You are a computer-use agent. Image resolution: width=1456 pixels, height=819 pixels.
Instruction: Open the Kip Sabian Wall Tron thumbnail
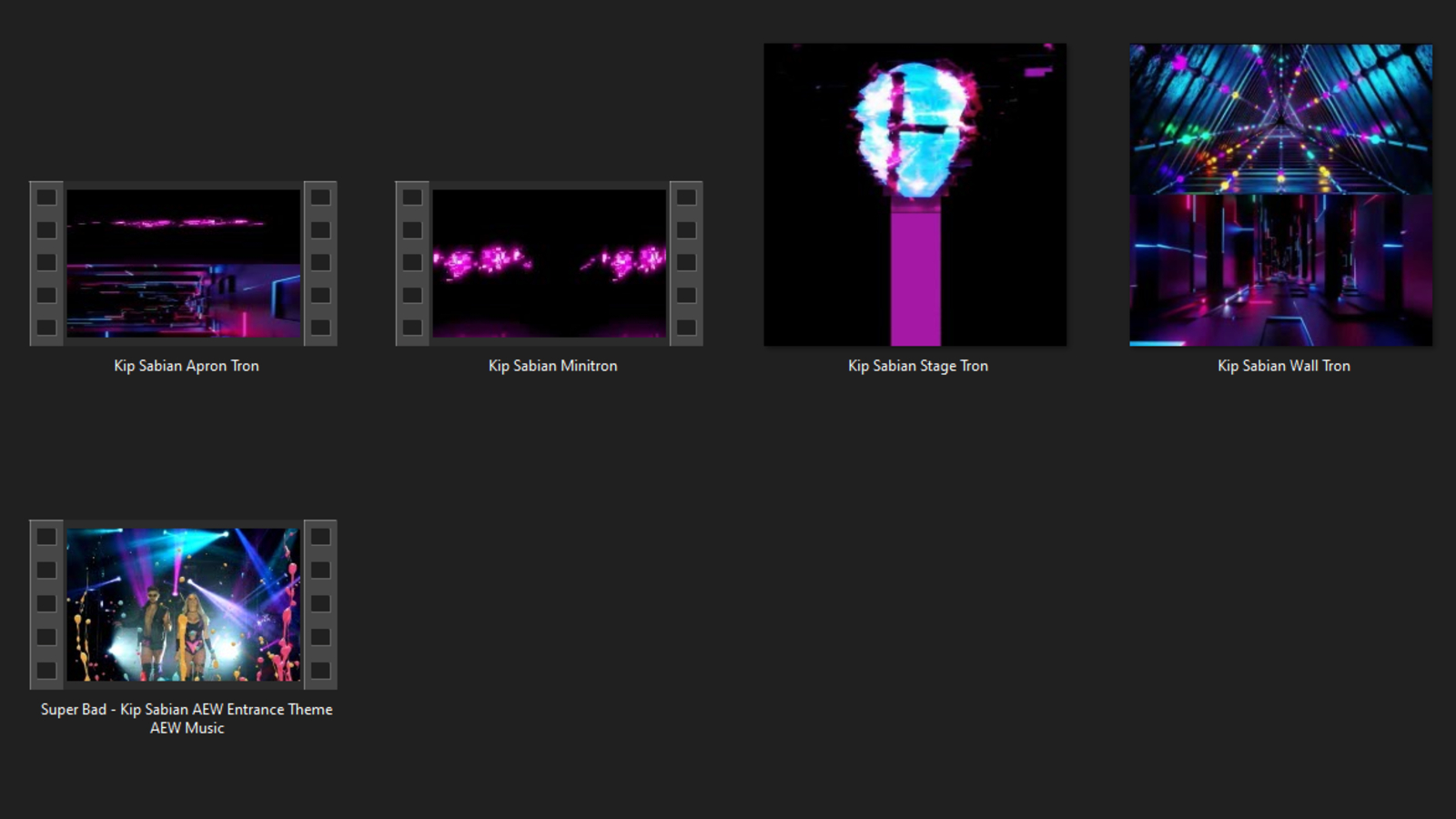click(x=1281, y=195)
